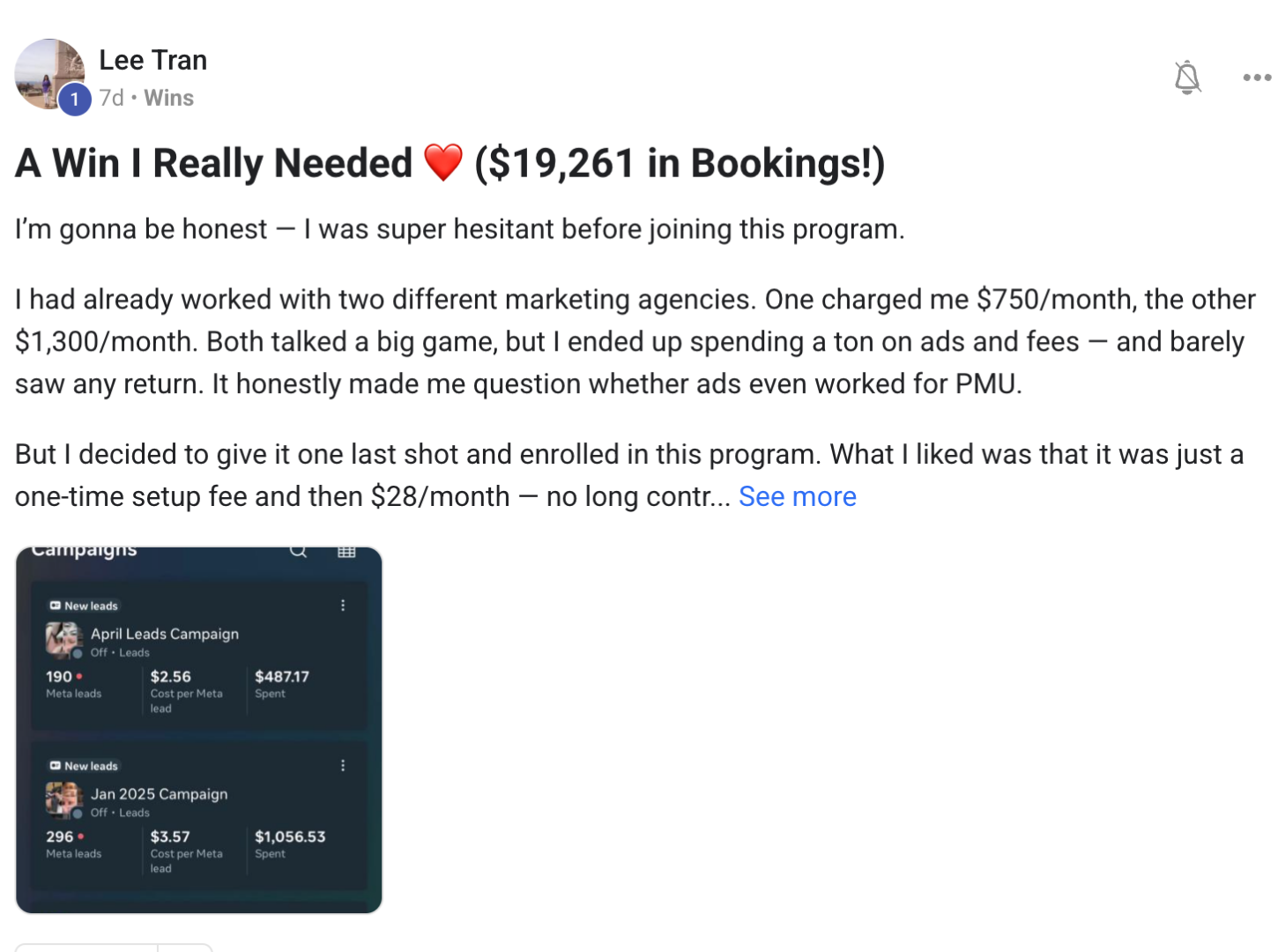Viewport: 1278px width, 952px height.
Task: Open the notifications bell
Action: click(x=1187, y=77)
